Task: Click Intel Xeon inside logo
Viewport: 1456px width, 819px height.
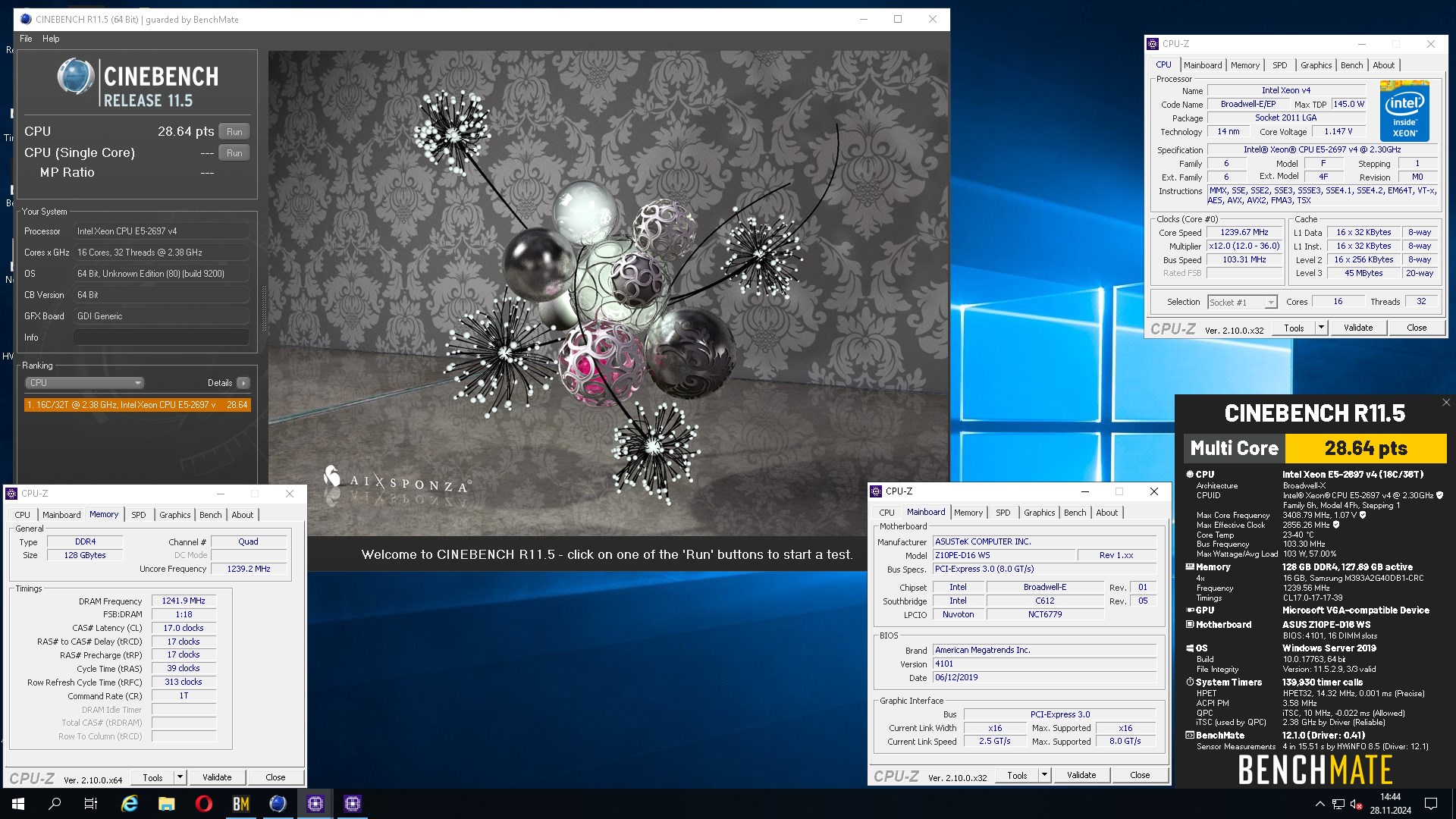Action: [x=1404, y=111]
